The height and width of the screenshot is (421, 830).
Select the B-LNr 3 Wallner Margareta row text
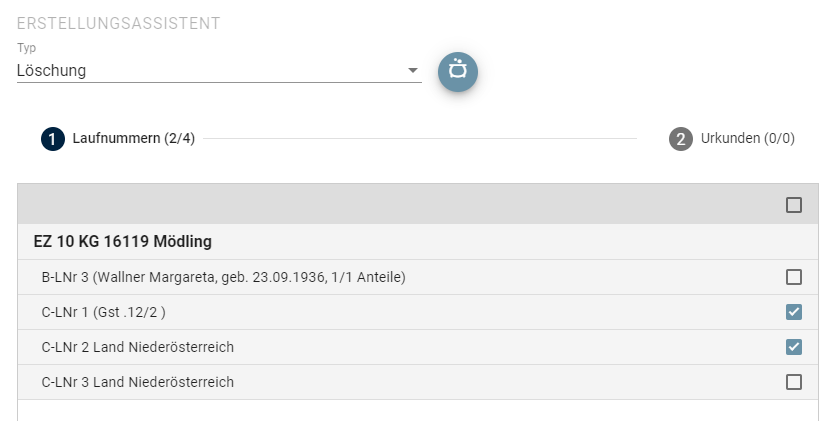tap(223, 277)
